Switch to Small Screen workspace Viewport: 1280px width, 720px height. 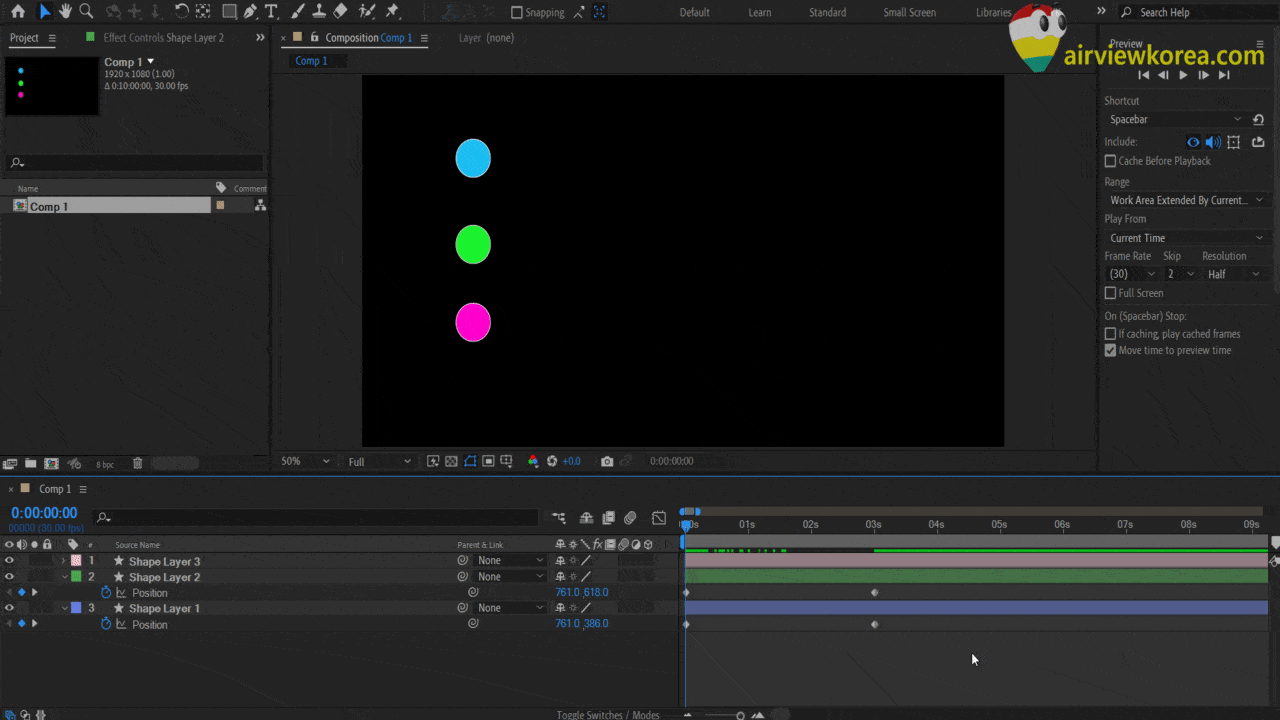pyautogui.click(x=910, y=13)
